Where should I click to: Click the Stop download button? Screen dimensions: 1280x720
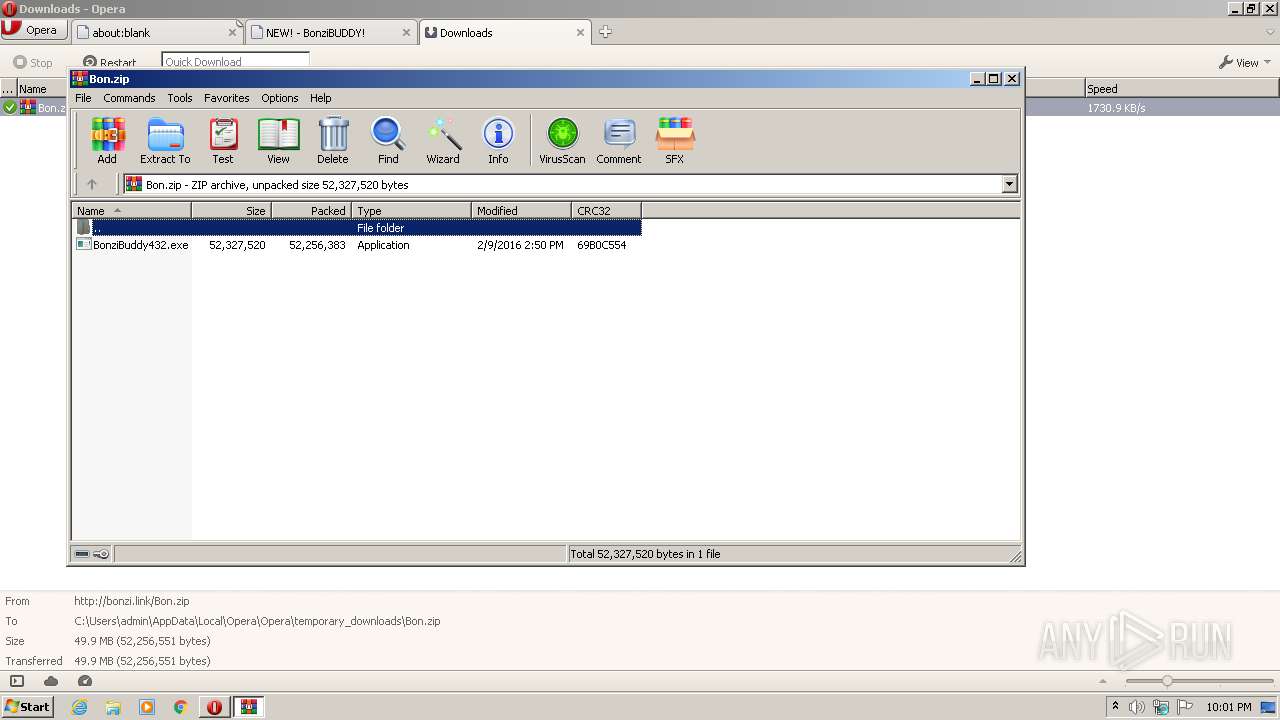[x=32, y=62]
